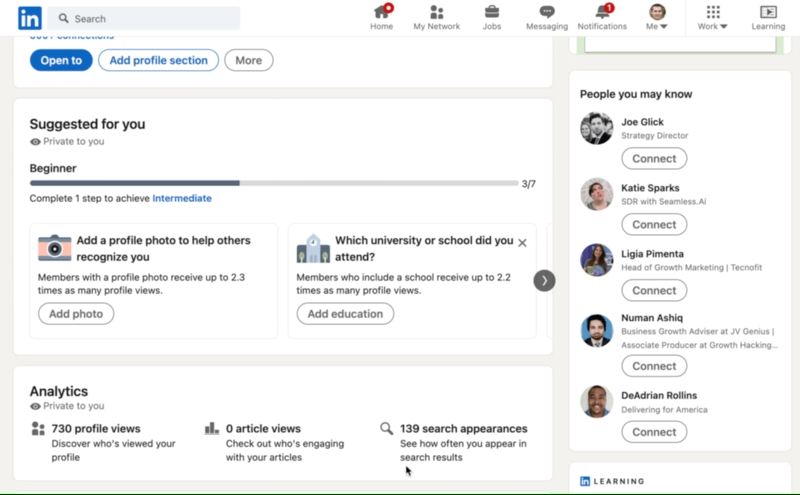Connect with DeAdrian Rollins
This screenshot has width=800, height=495.
point(654,432)
